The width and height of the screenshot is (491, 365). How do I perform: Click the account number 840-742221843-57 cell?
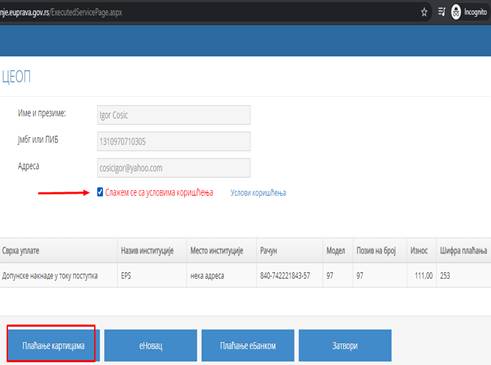coord(285,276)
